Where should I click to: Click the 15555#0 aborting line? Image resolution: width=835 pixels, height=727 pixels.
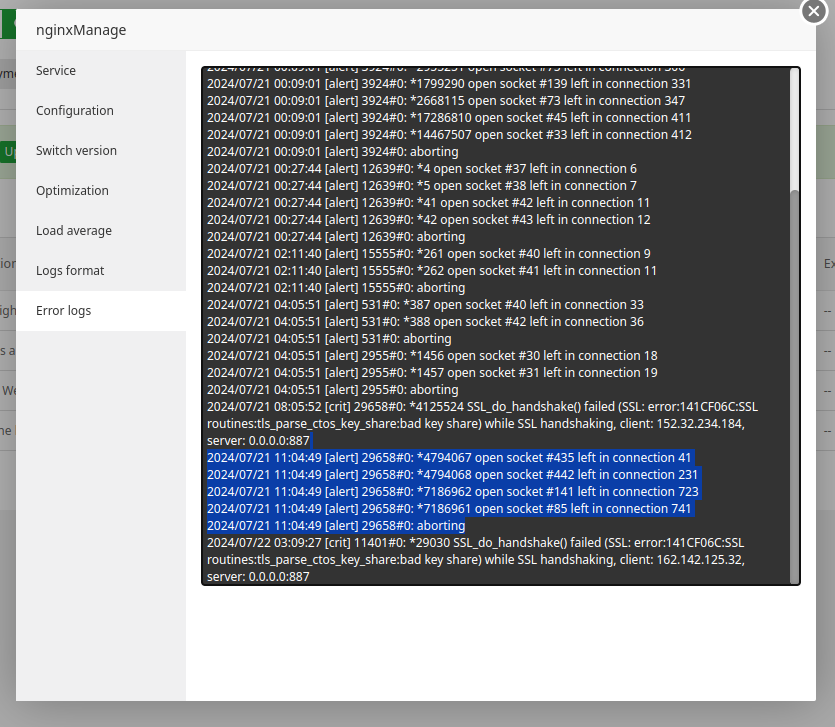tap(336, 288)
